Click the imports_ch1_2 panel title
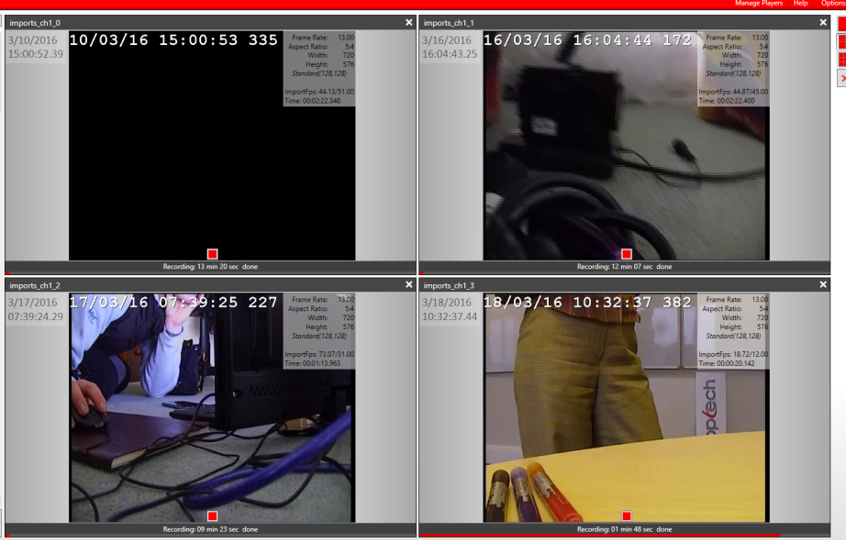 point(35,286)
